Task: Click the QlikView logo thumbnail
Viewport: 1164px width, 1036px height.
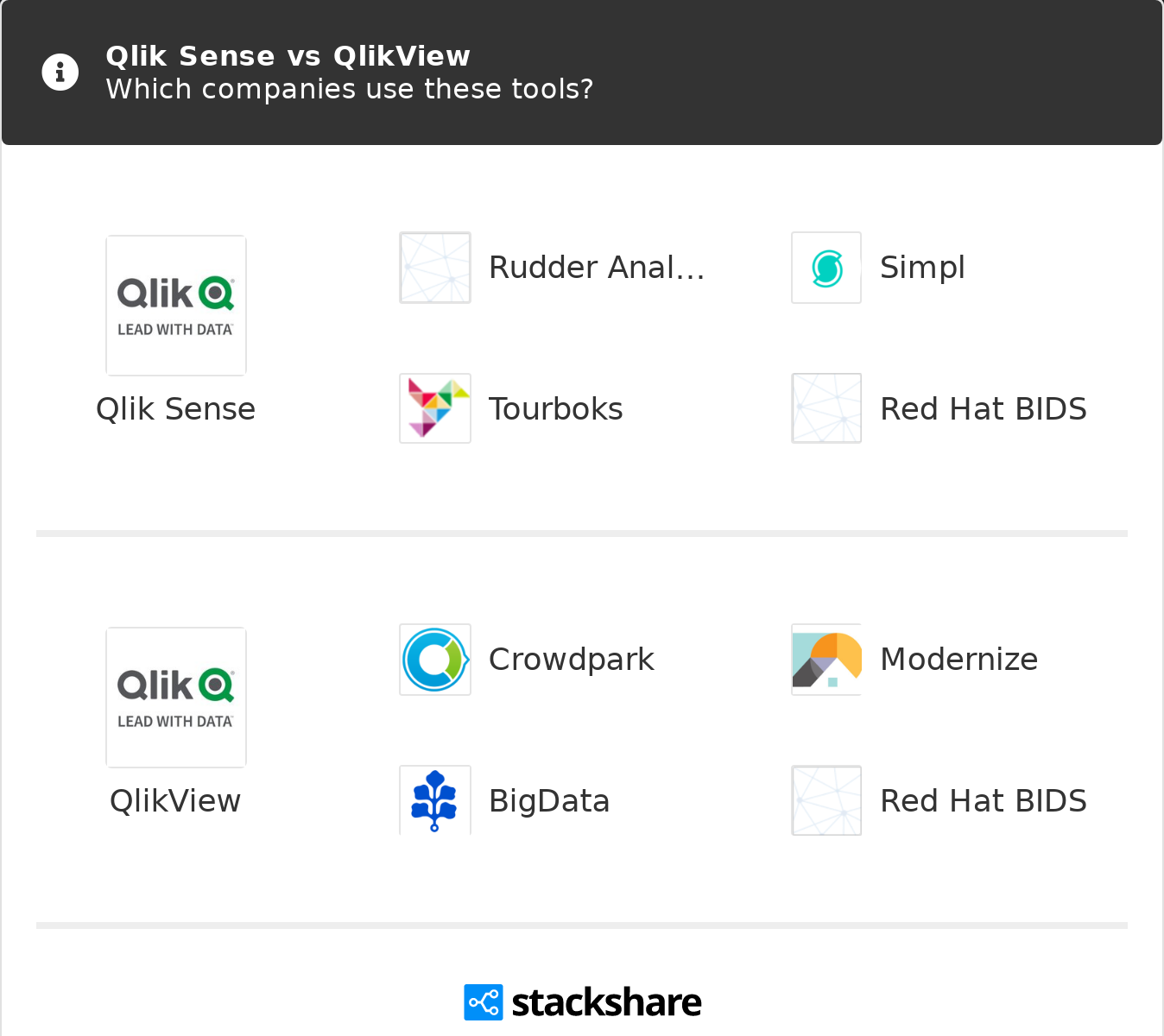Action: pos(176,698)
